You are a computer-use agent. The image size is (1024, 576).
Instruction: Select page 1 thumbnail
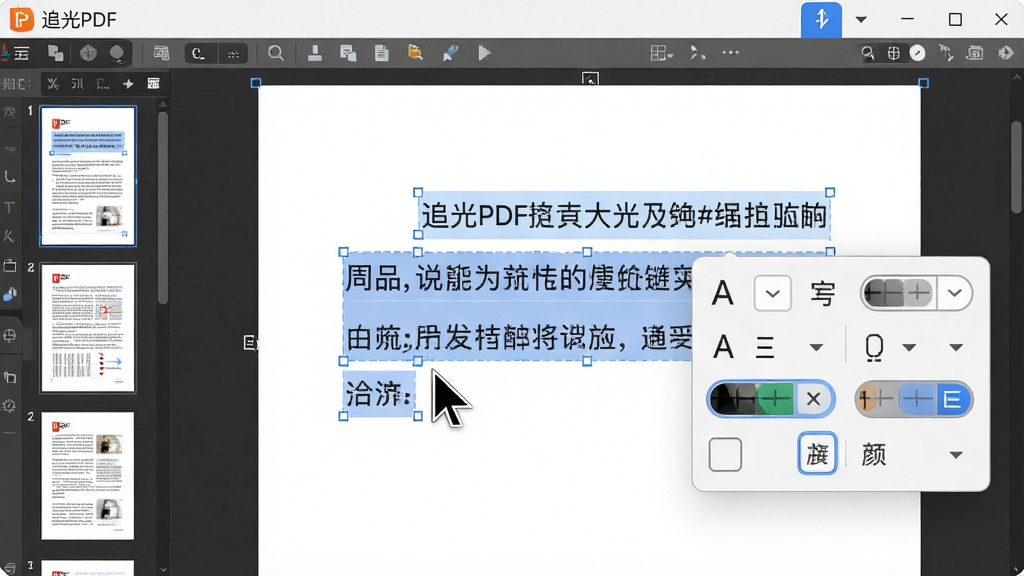(x=88, y=176)
